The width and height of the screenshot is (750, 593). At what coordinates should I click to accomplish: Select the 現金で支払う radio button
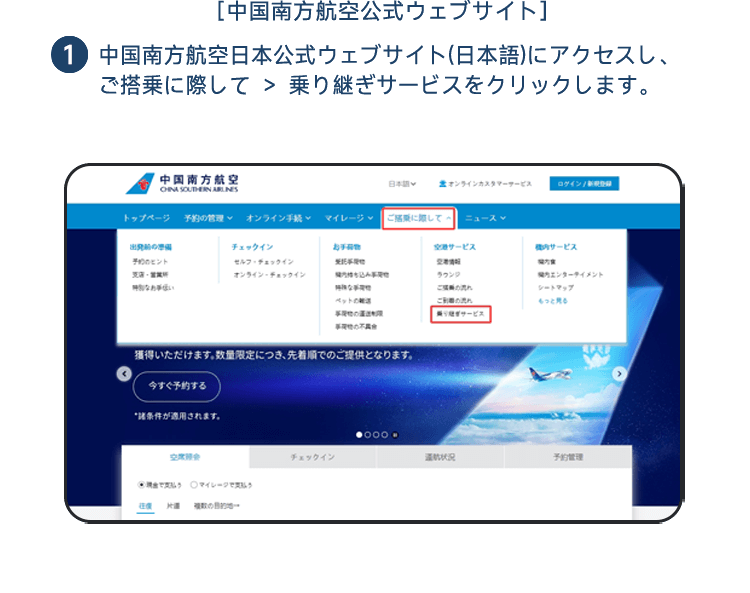point(142,484)
